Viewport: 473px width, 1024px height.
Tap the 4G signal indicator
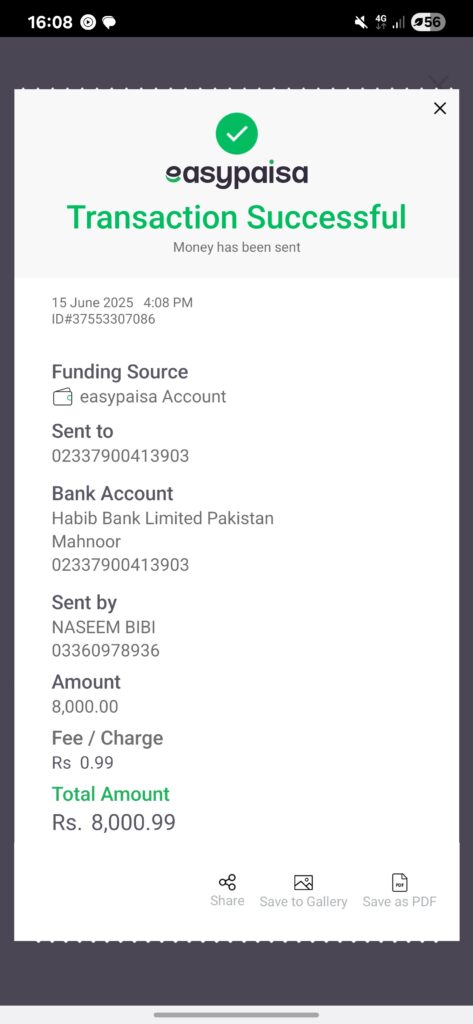[x=382, y=22]
